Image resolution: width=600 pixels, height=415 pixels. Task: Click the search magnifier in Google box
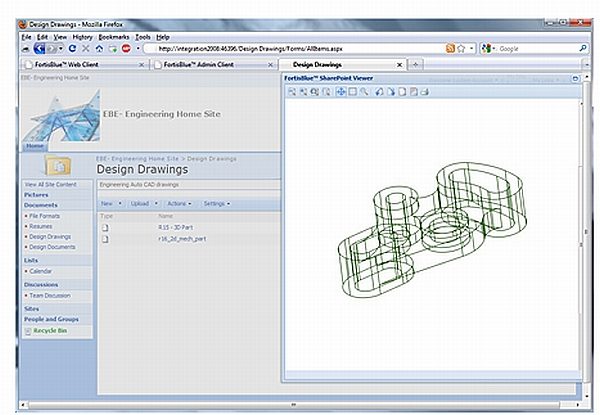point(583,48)
